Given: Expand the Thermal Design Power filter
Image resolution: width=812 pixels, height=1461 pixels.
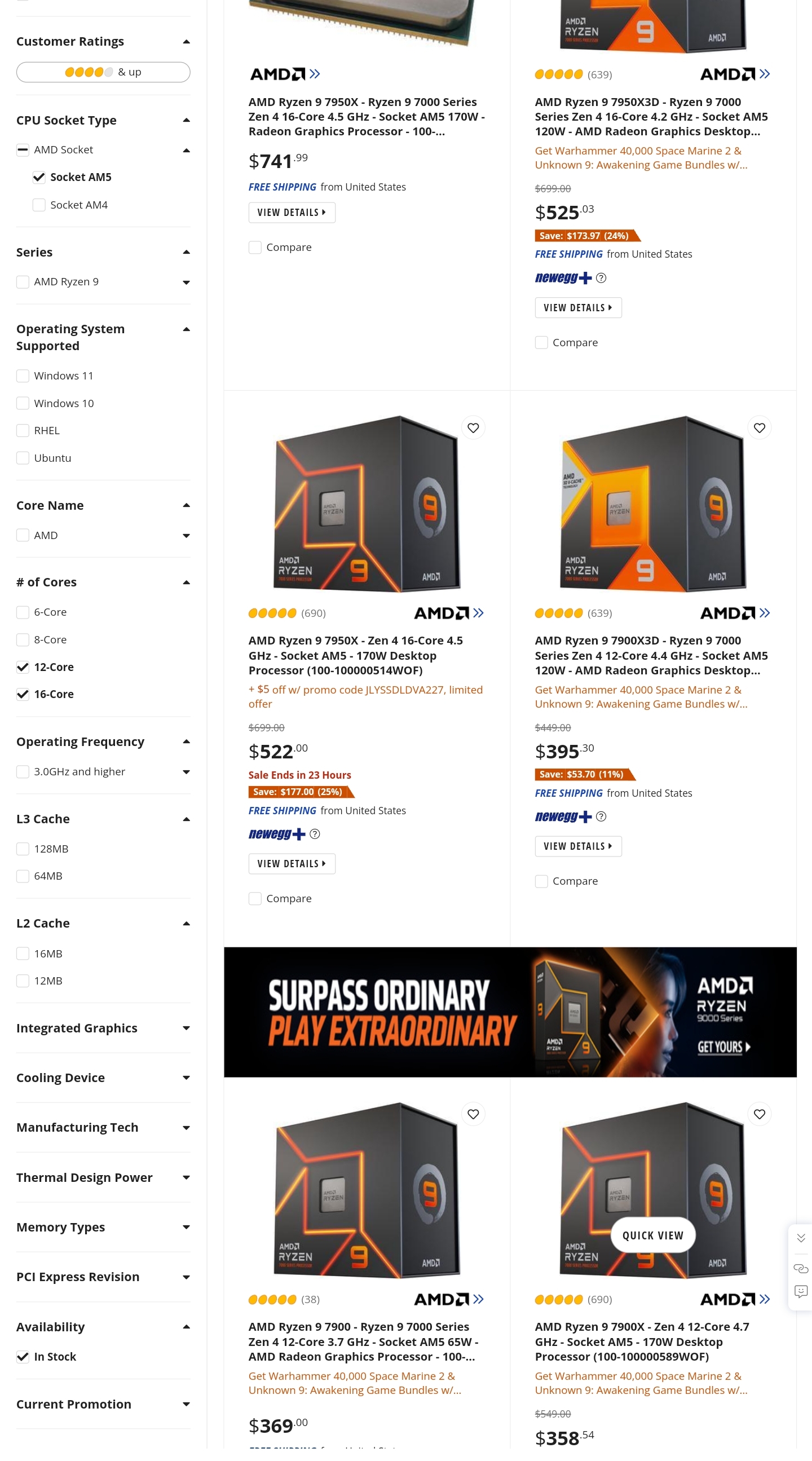Looking at the screenshot, I should (x=103, y=1177).
